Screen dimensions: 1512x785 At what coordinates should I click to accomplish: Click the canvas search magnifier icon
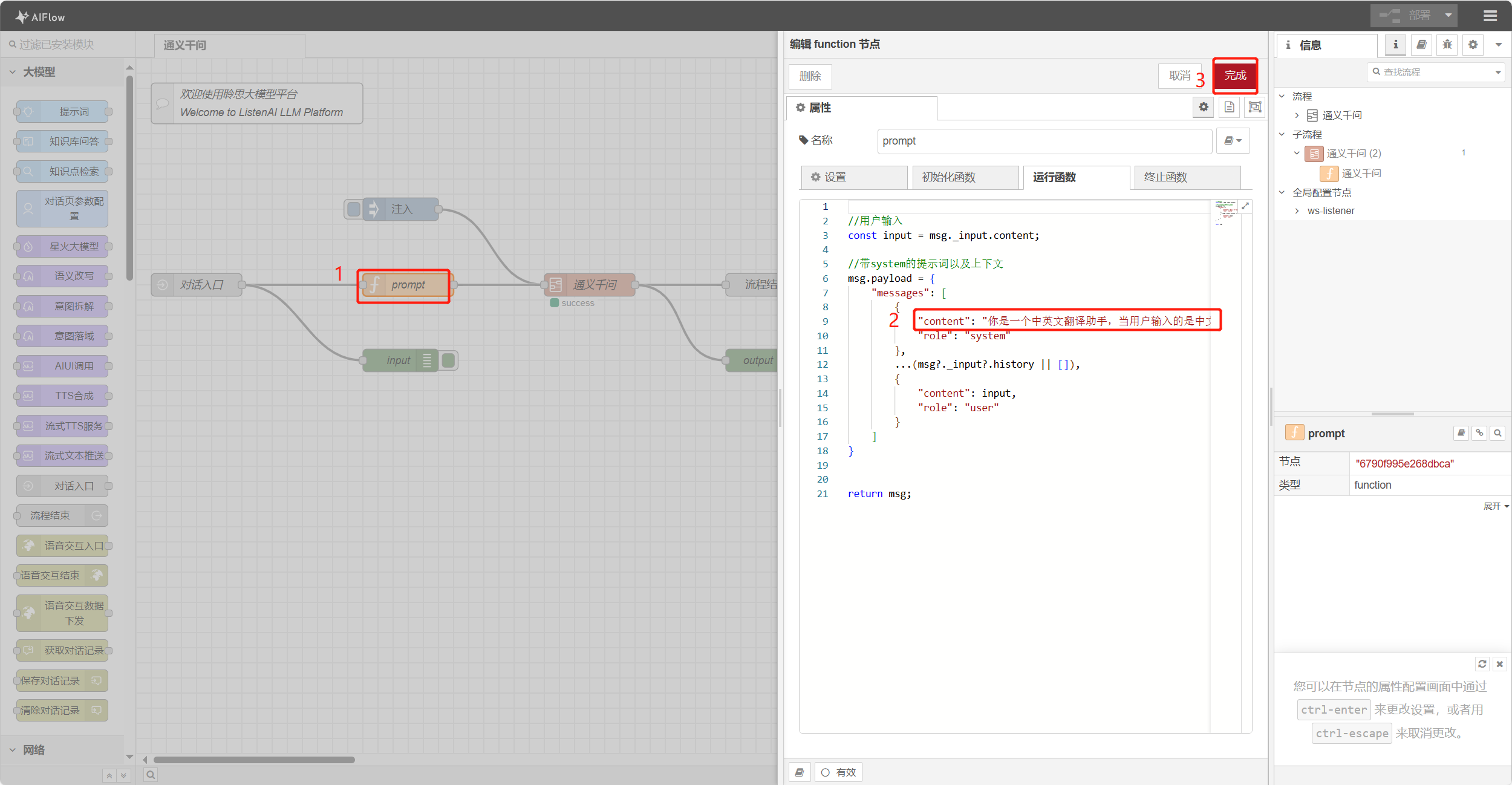(151, 775)
